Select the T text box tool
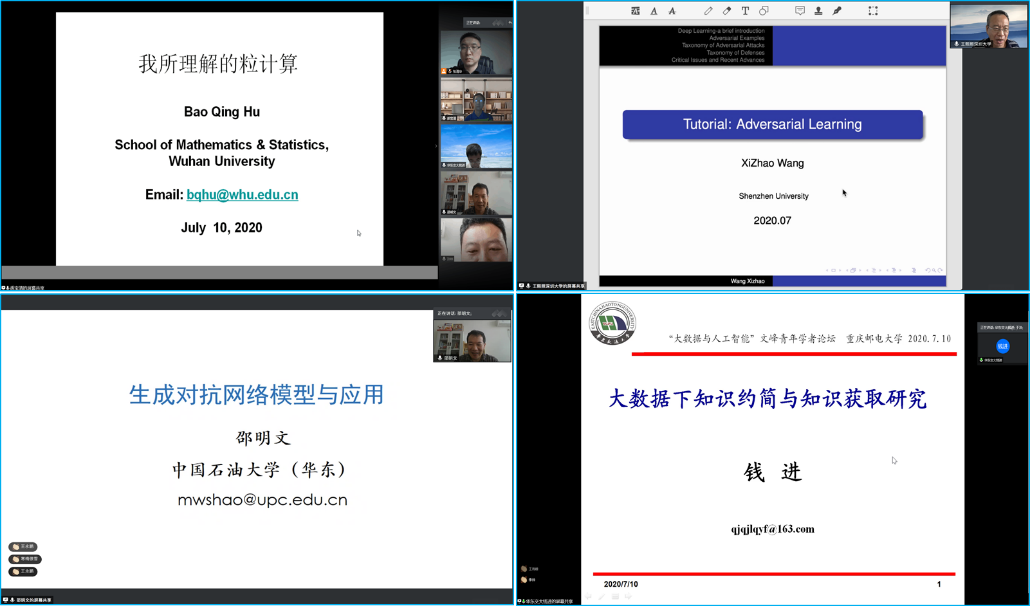 tap(745, 11)
